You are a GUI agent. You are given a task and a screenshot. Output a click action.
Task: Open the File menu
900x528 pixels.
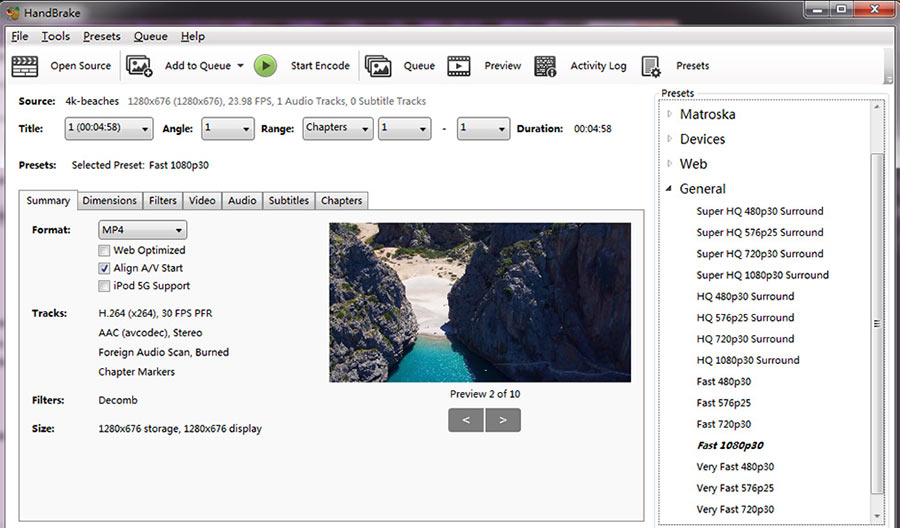(x=20, y=36)
